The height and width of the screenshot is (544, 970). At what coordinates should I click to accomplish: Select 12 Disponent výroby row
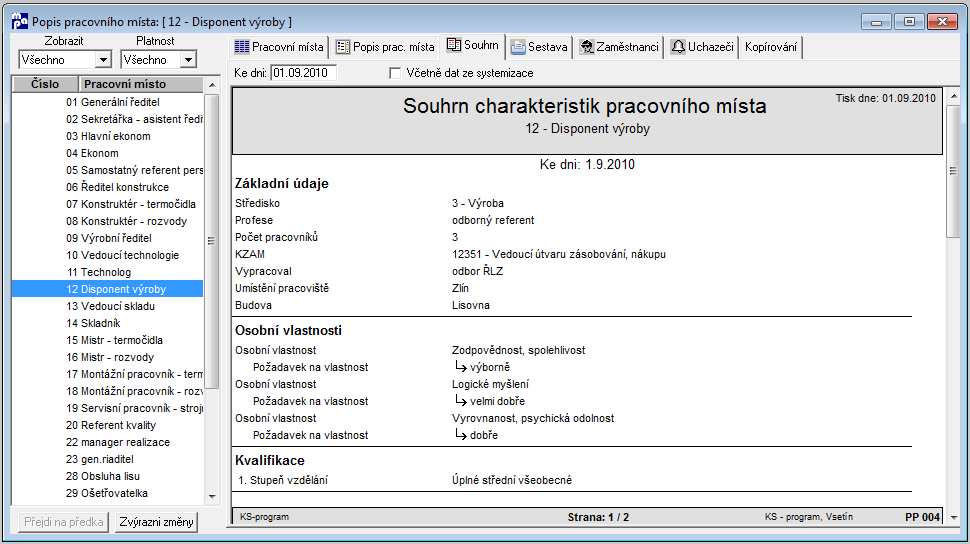point(108,289)
